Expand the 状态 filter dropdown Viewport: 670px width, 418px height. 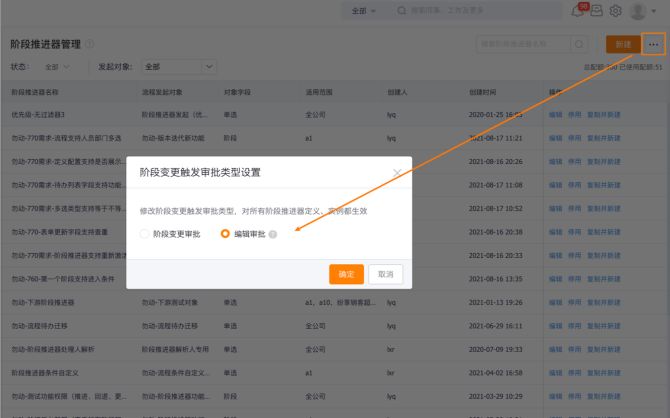(x=59, y=67)
